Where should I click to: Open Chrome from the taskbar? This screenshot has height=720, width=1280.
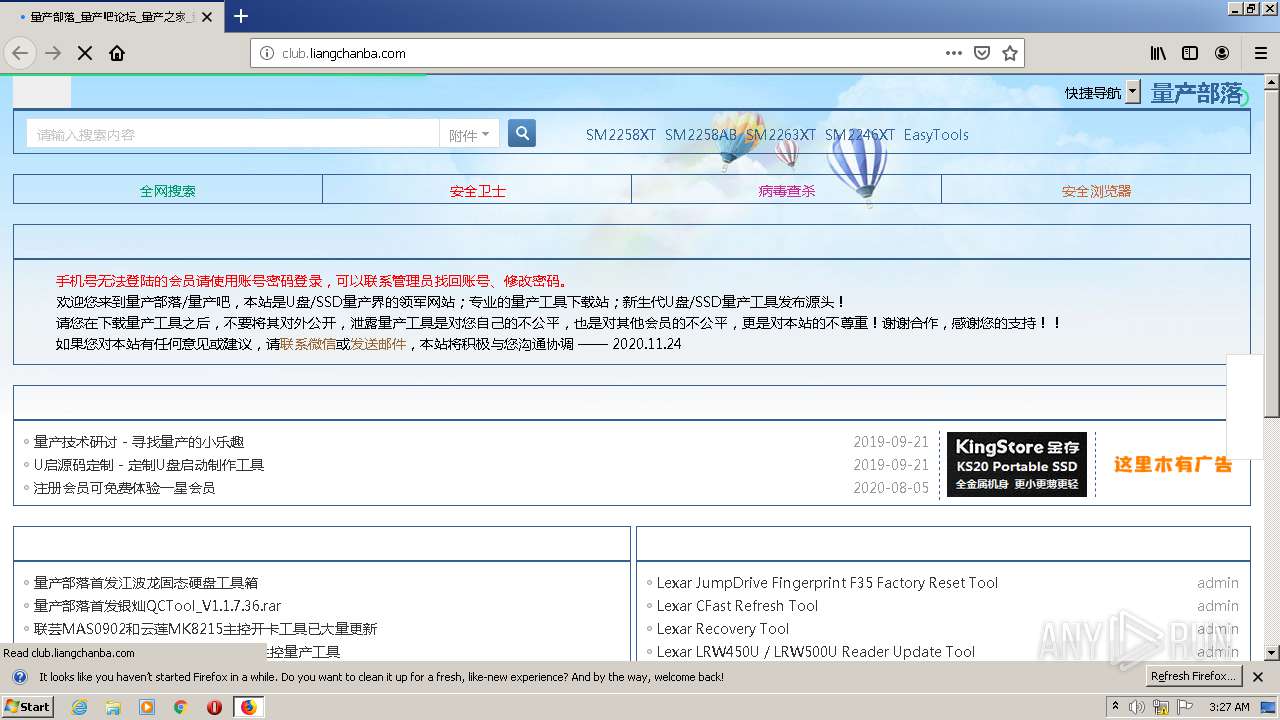[x=181, y=706]
